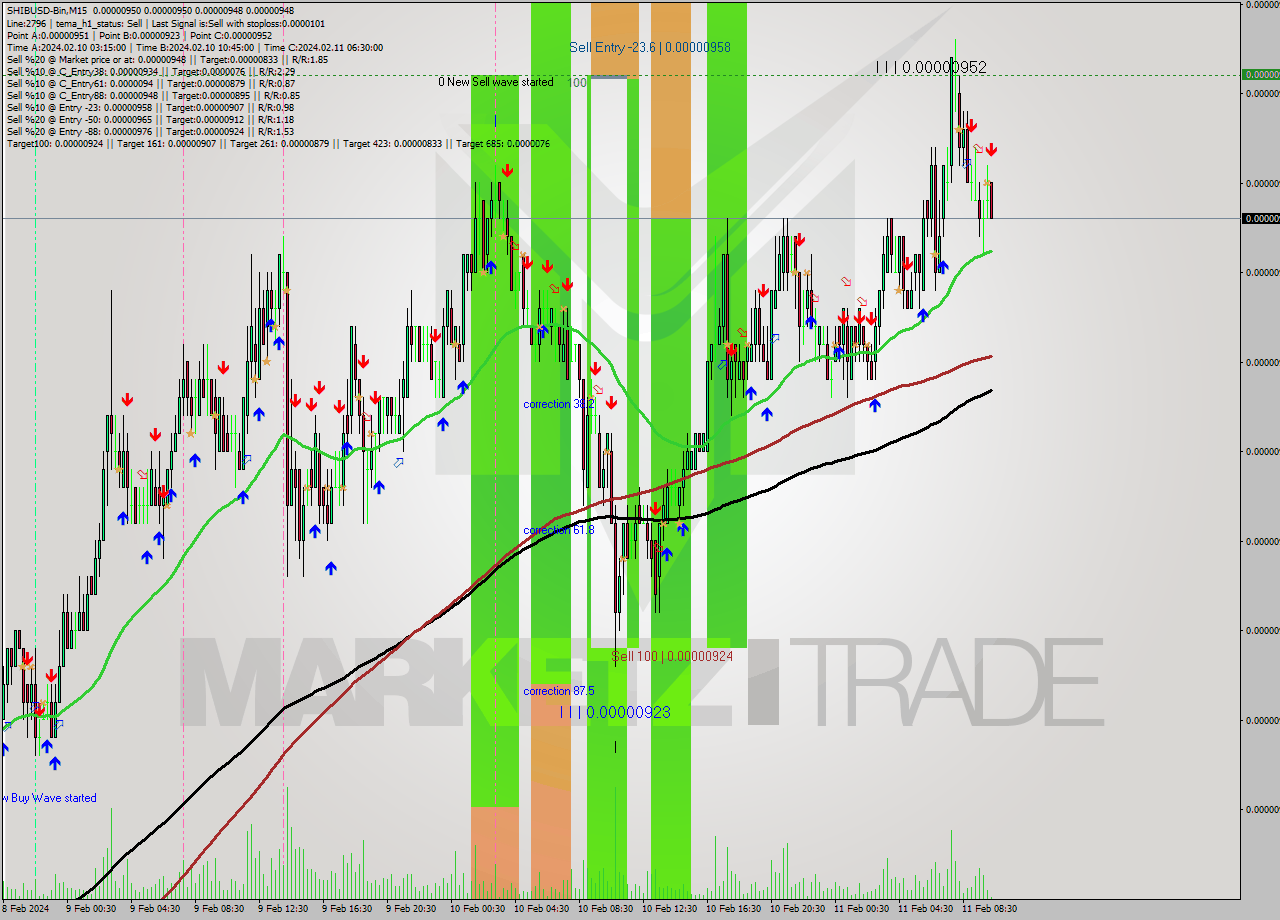Click the 'correction 61.8' label
Viewport: 1280px width, 920px height.
point(559,530)
